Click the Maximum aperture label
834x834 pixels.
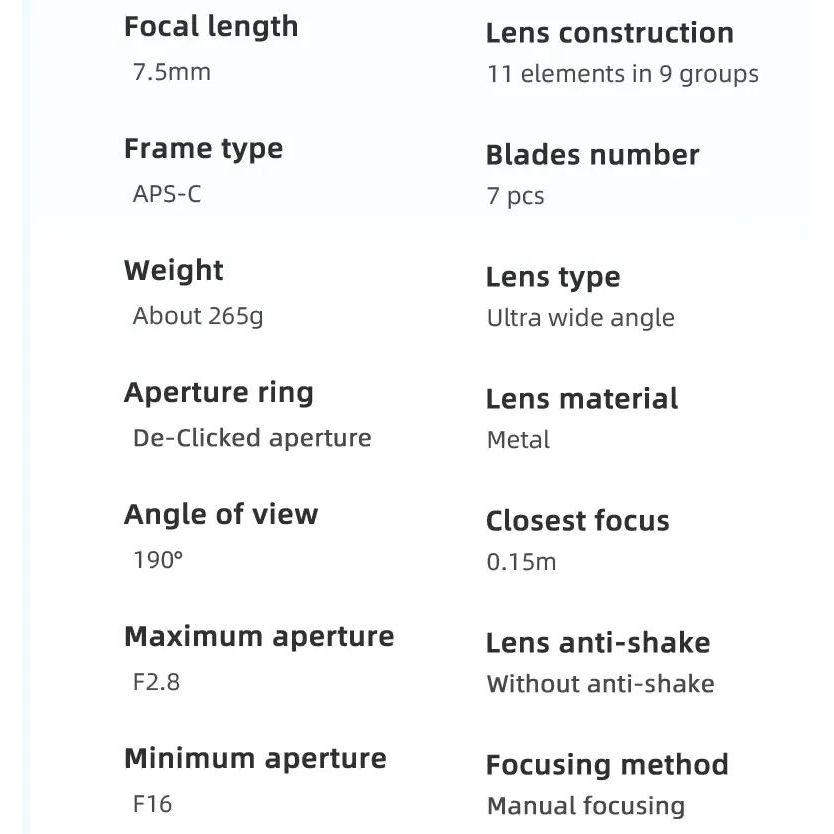tap(259, 637)
